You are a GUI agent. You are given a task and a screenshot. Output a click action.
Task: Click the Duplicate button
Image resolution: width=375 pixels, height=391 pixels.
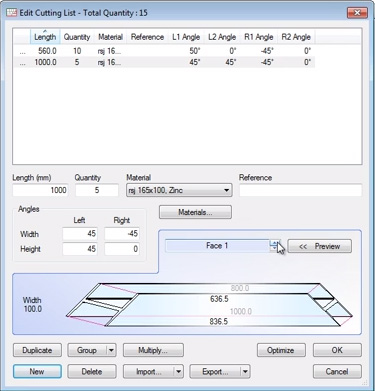coord(37,350)
